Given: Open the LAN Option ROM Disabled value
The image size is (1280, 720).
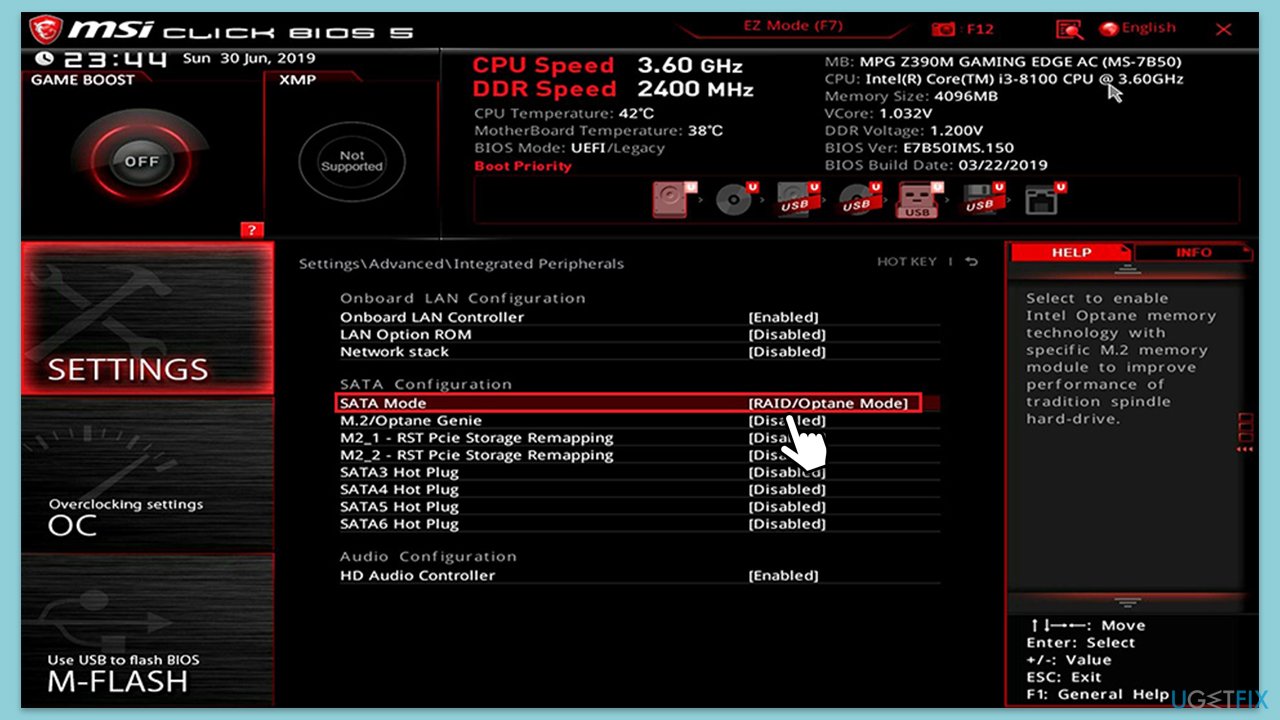Looking at the screenshot, I should click(787, 334).
